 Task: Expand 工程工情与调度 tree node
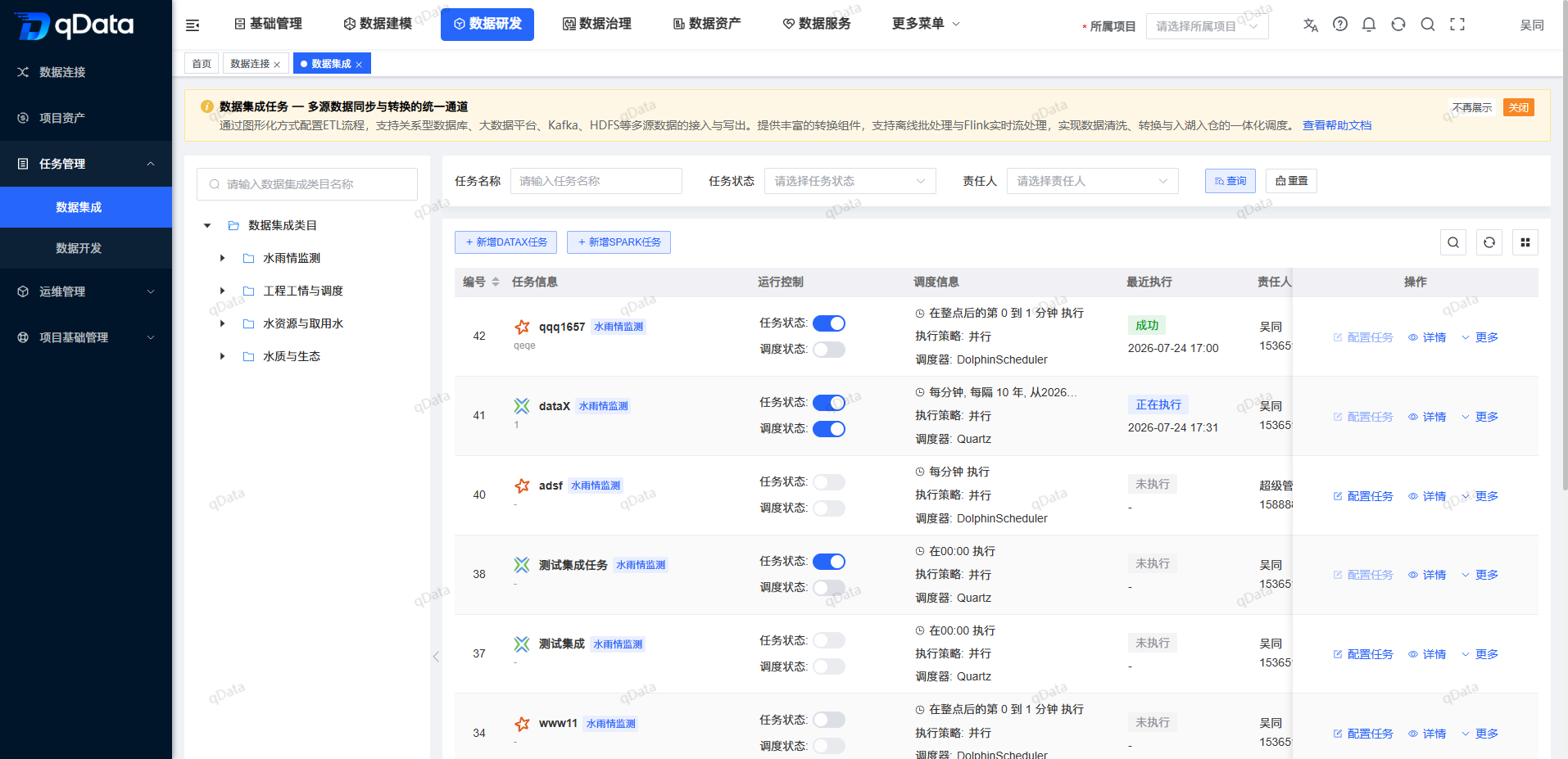point(222,291)
